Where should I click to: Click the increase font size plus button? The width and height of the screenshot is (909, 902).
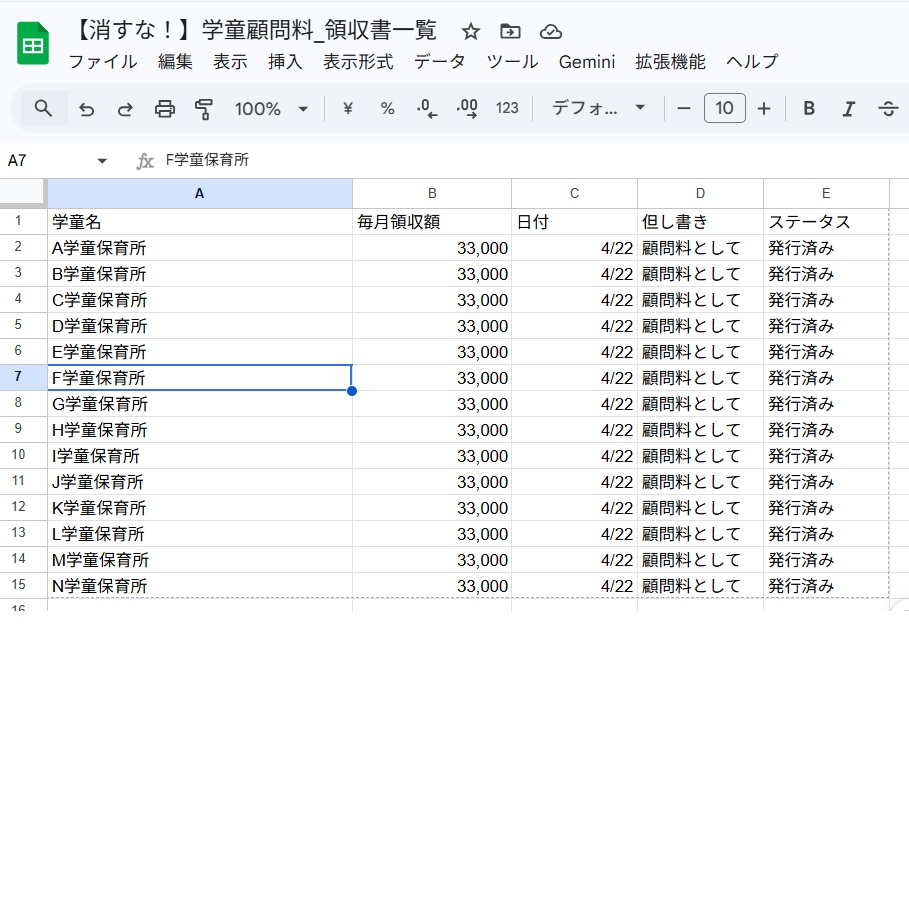[x=764, y=109]
